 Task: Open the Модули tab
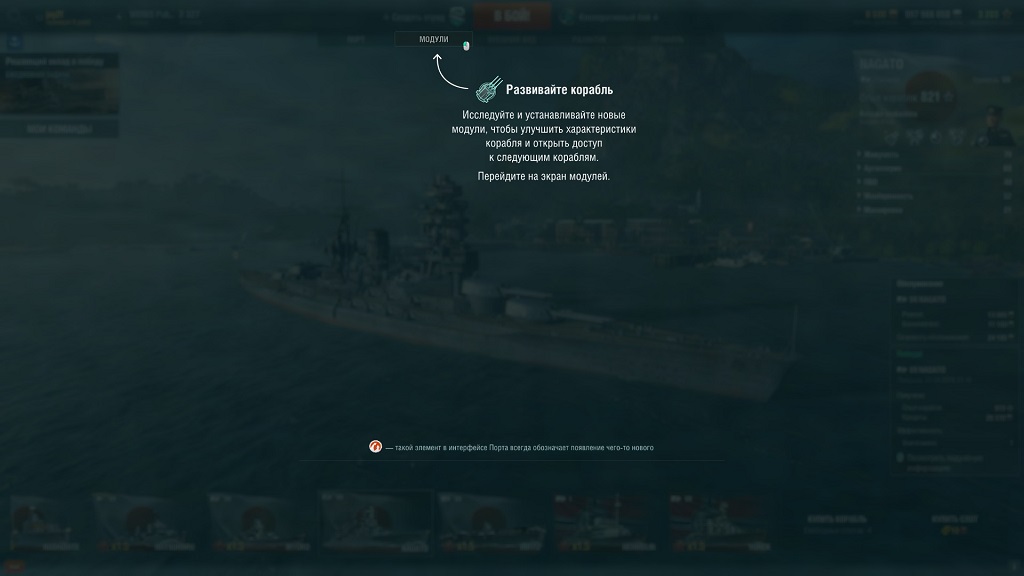434,39
